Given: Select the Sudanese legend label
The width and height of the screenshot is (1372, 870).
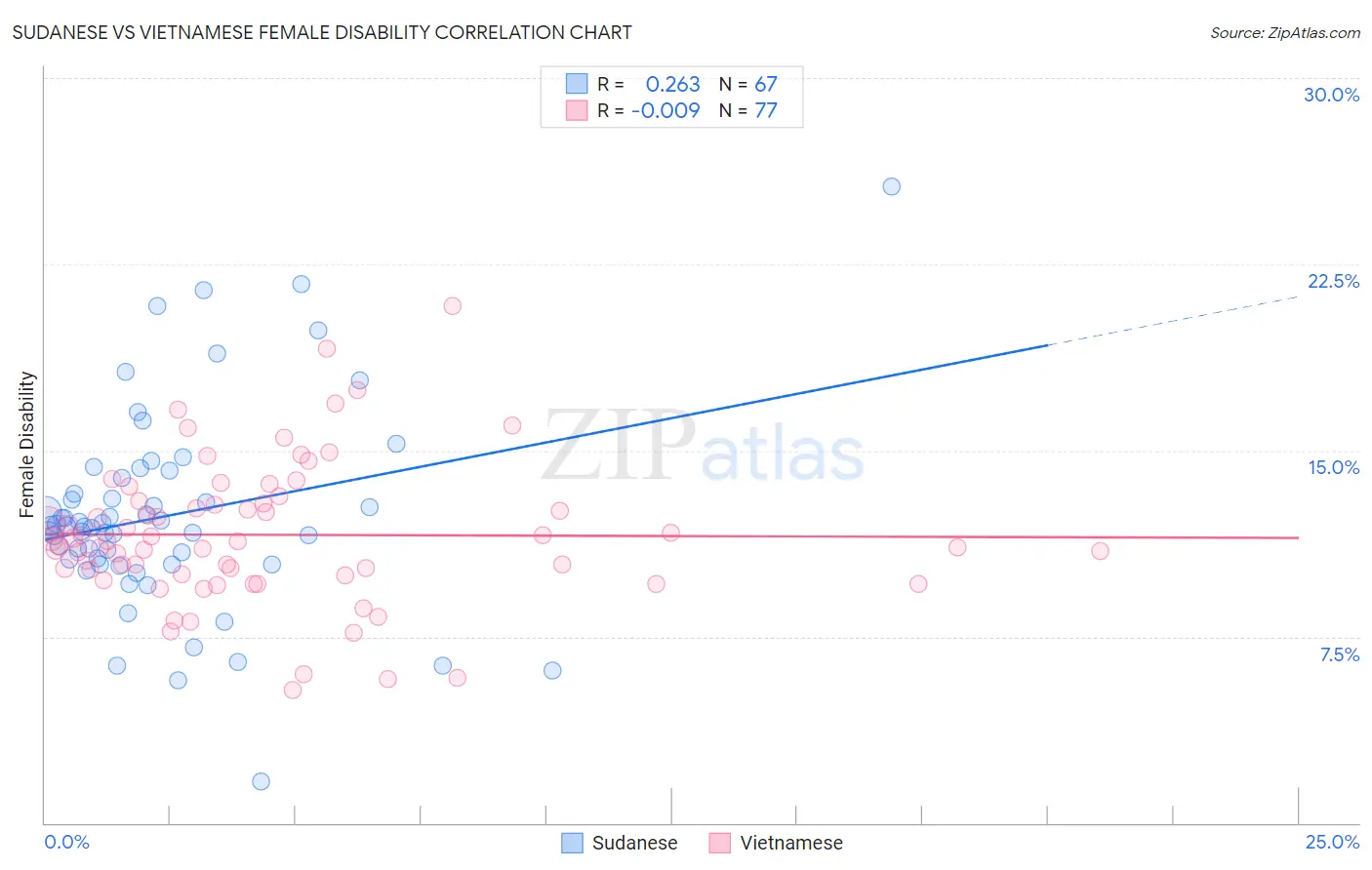Looking at the screenshot, I should click(x=634, y=843).
